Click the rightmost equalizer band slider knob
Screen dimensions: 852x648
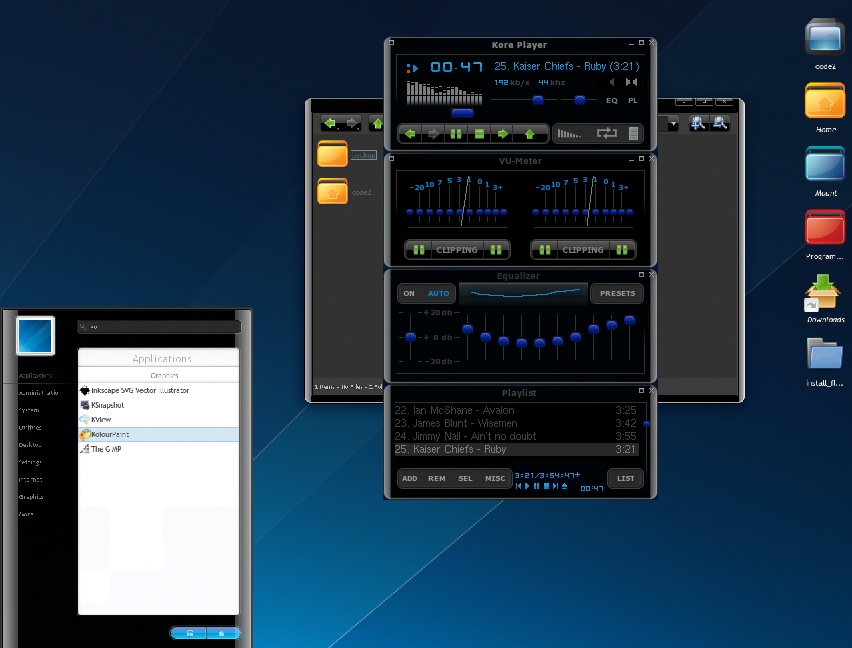[x=629, y=320]
